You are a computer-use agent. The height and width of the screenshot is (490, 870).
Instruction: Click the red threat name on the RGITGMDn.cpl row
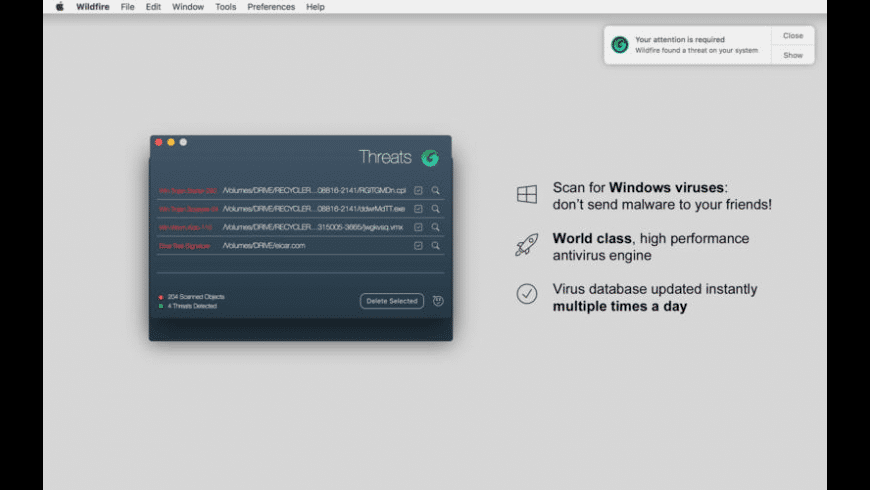tap(188, 190)
